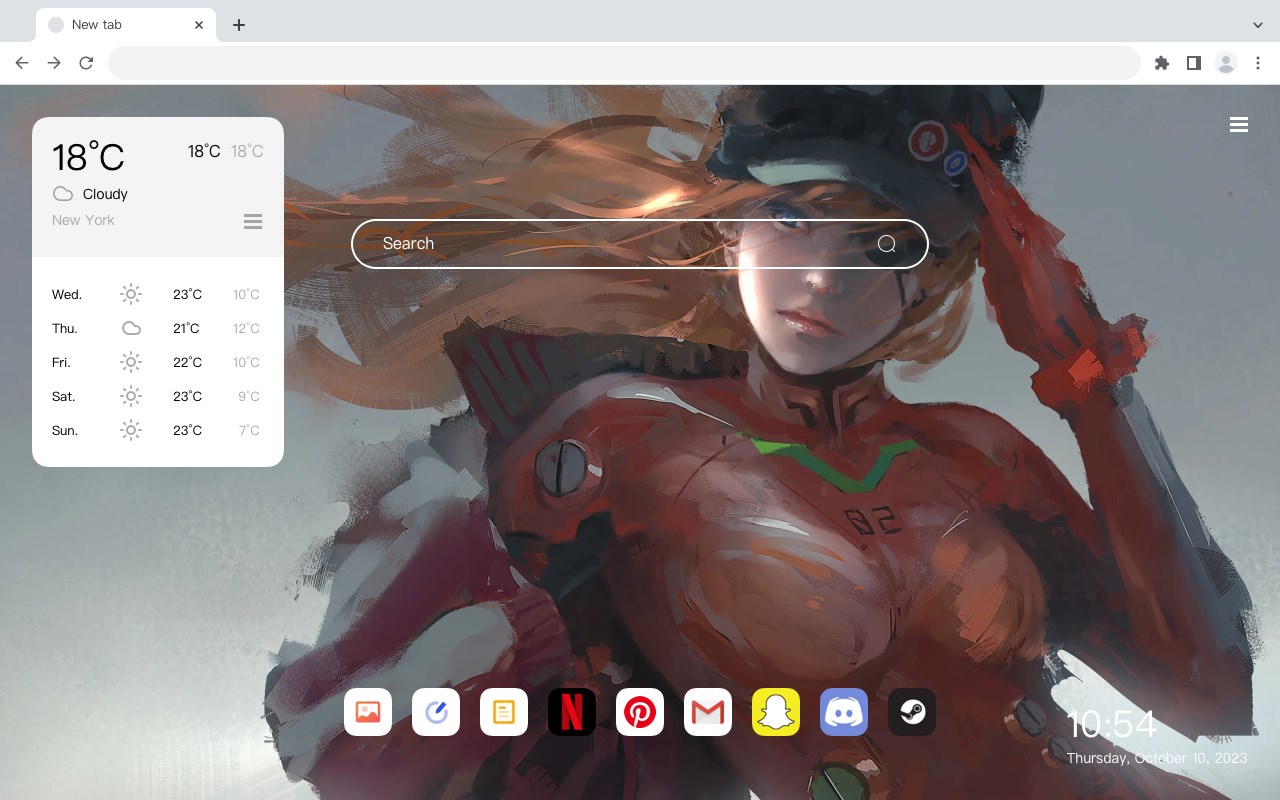
Task: Click into the Search input field
Action: click(x=640, y=244)
